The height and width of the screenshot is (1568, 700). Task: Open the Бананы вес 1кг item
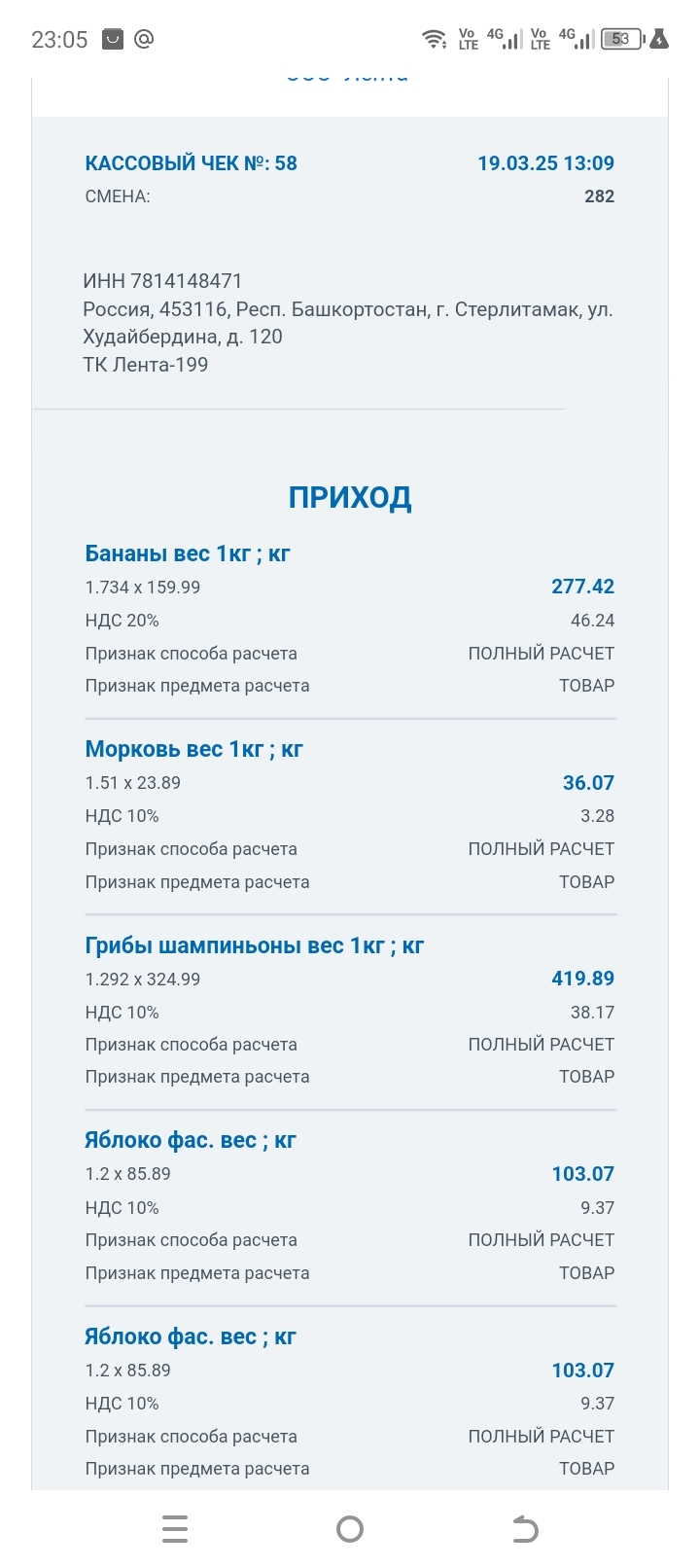188,554
